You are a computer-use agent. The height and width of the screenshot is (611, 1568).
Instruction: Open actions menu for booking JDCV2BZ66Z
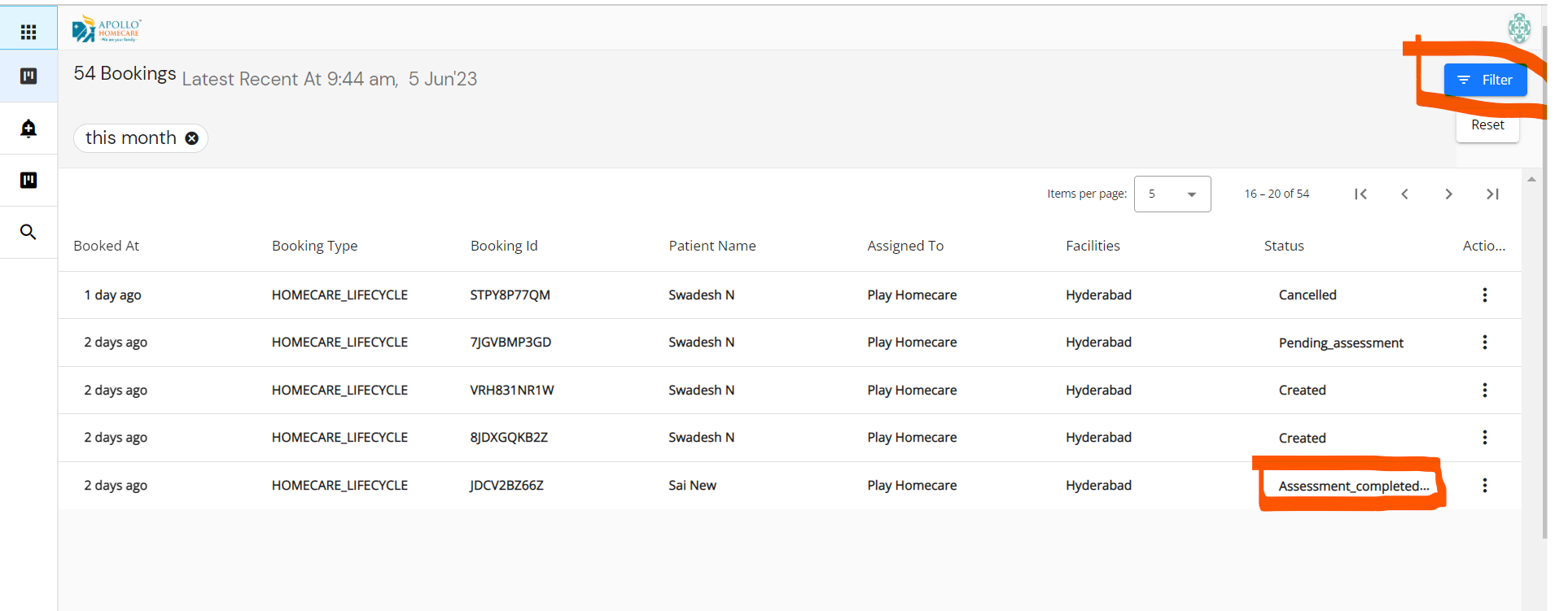click(1484, 485)
